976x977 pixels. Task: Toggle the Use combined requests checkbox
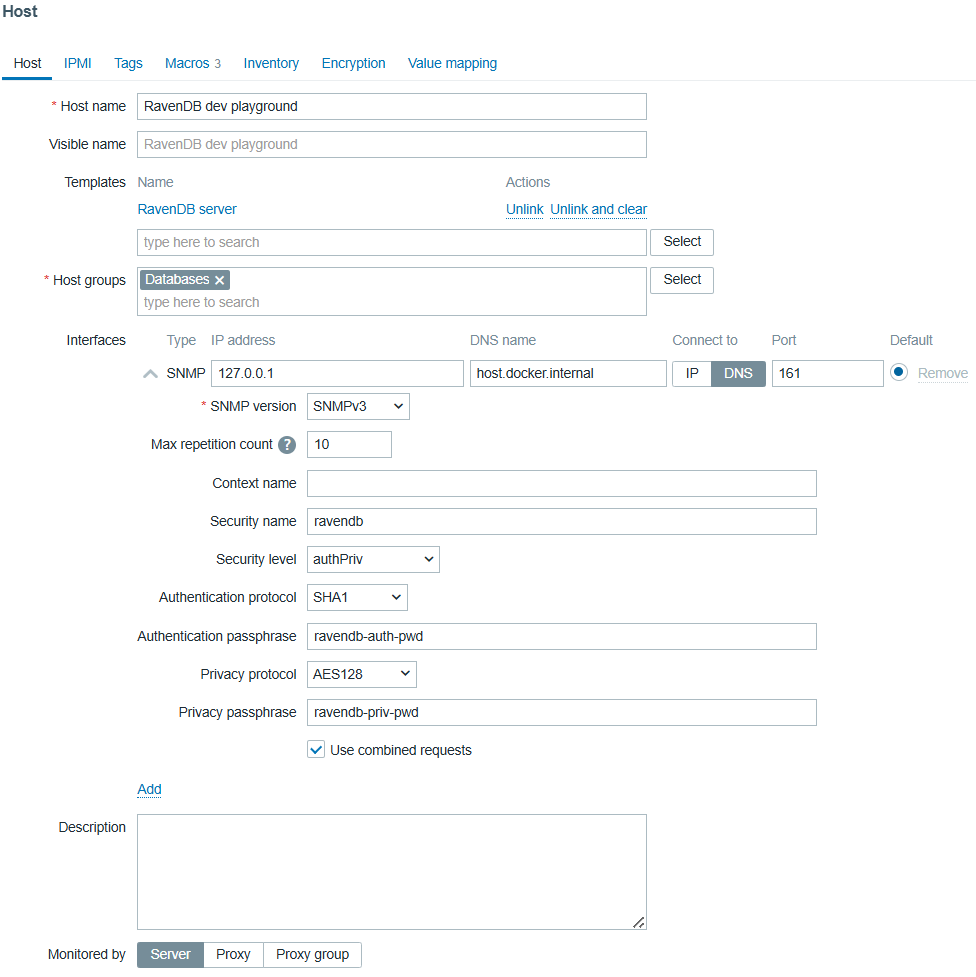[316, 750]
